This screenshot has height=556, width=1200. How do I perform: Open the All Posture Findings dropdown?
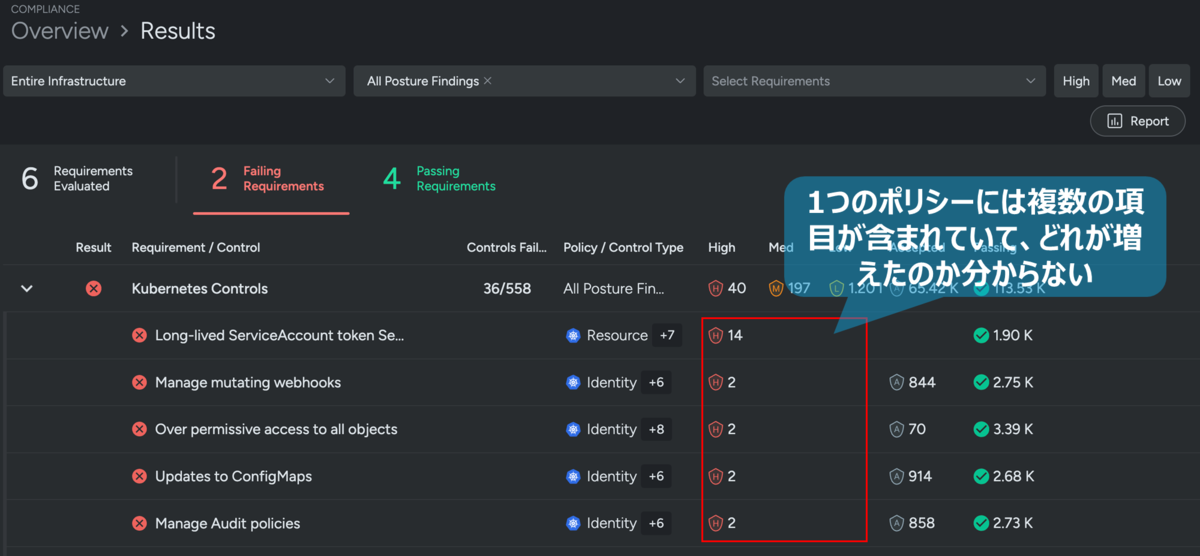point(525,81)
